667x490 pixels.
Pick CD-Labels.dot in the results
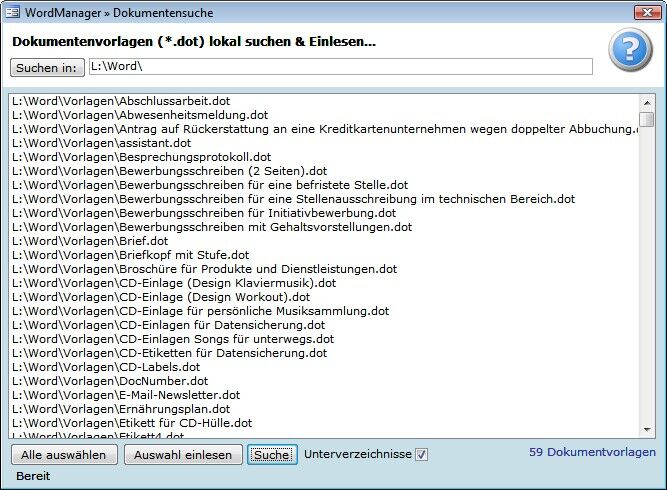click(106, 367)
